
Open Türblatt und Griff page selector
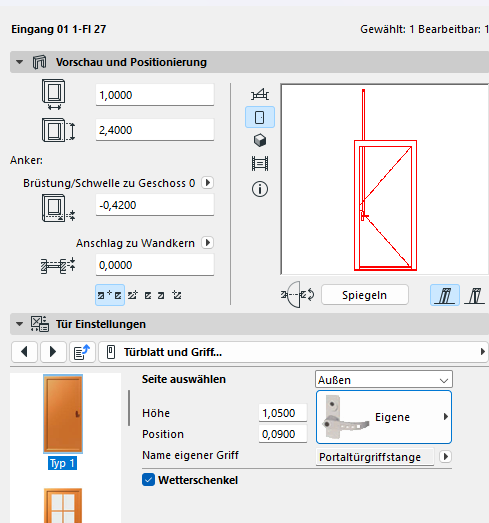294,352
